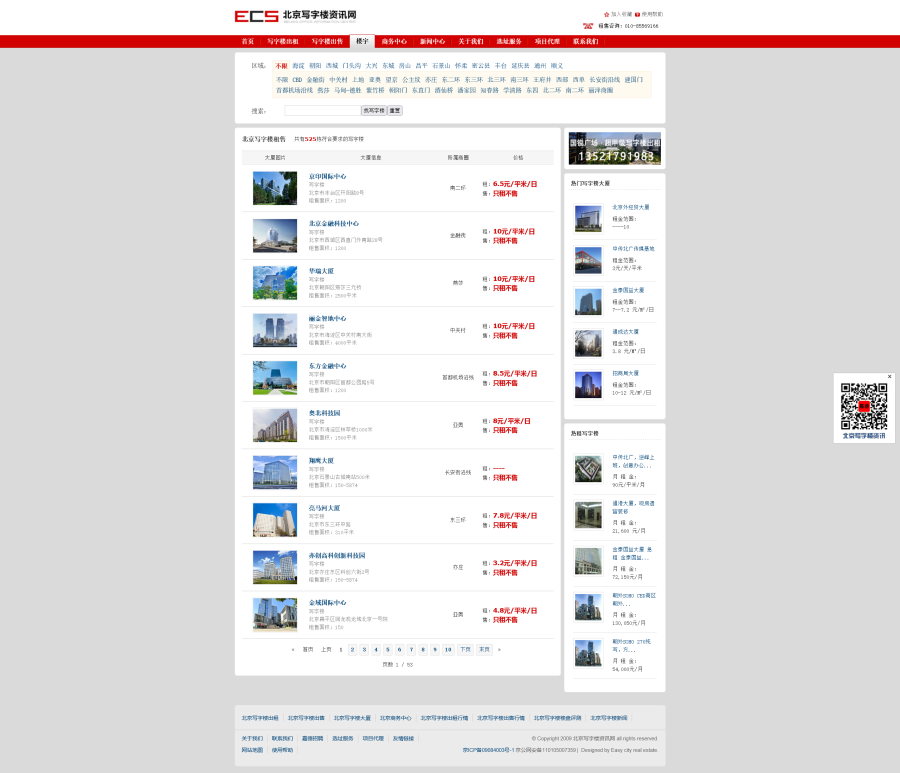Click the 下页 next page button

coord(465,649)
